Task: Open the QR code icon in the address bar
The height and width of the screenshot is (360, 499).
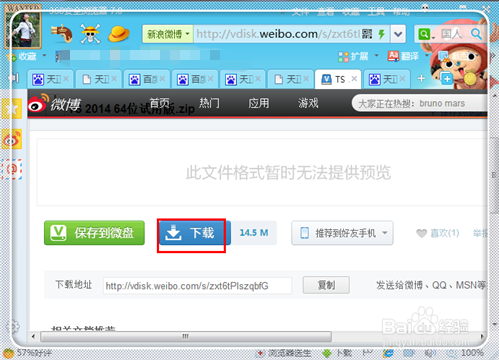Action: [x=367, y=34]
